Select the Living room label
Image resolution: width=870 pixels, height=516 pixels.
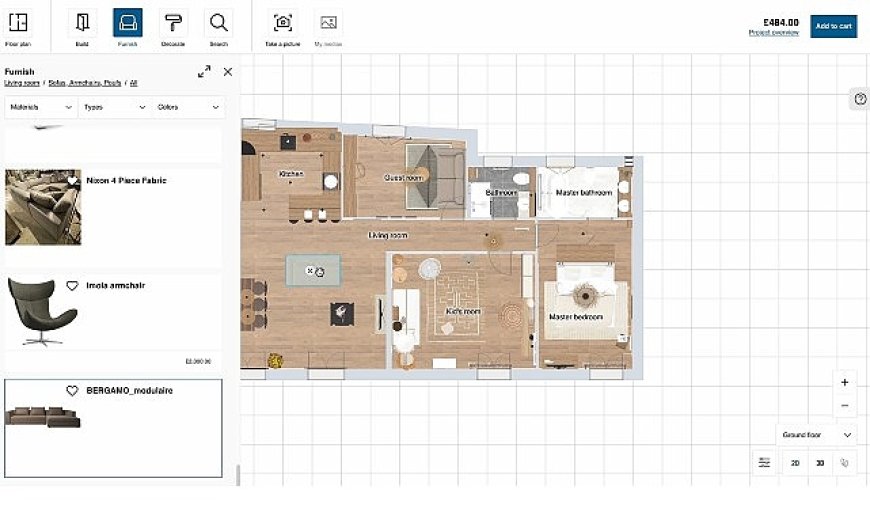pyautogui.click(x=388, y=235)
